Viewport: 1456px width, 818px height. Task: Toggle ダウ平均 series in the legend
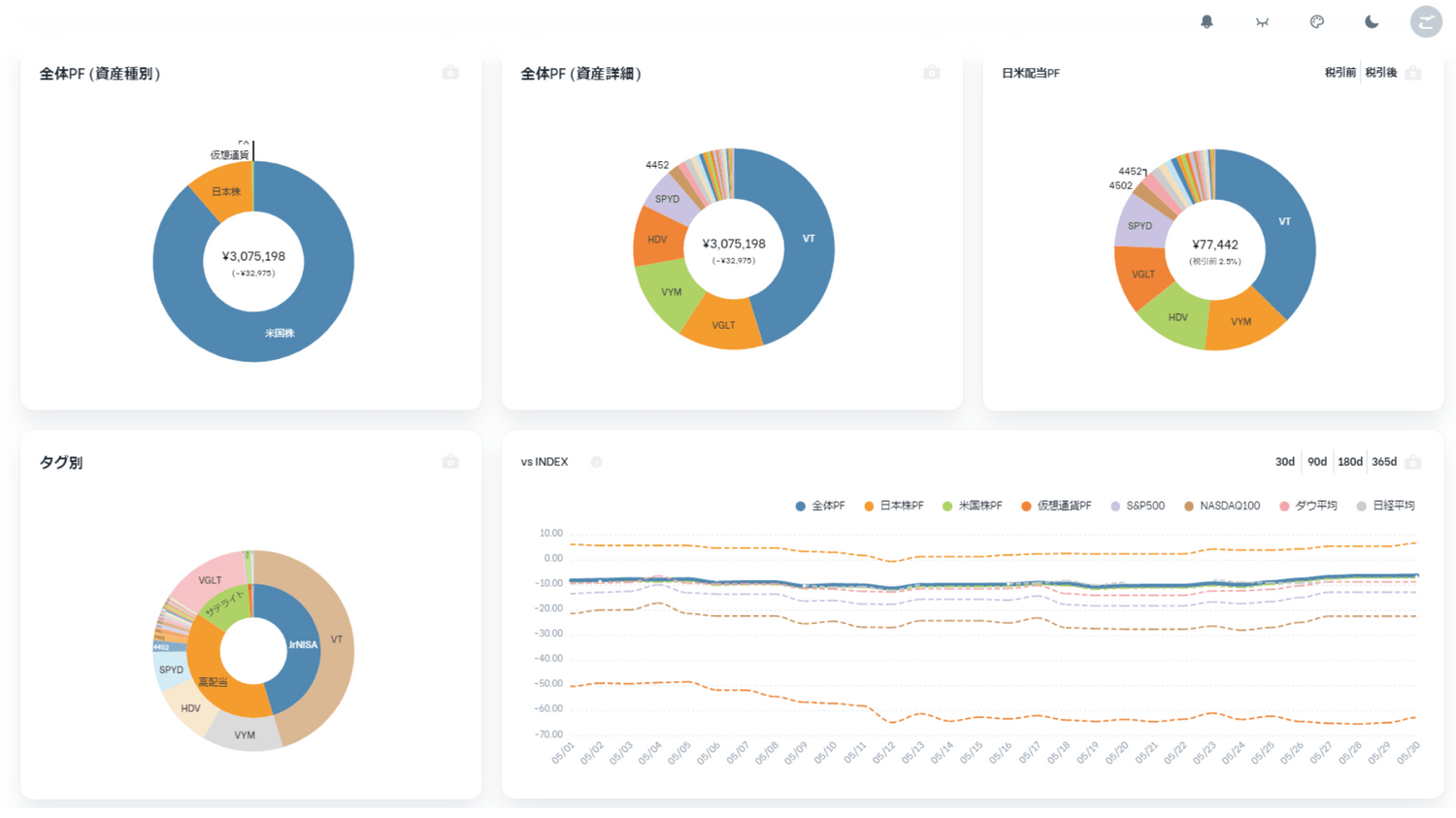pos(1308,506)
